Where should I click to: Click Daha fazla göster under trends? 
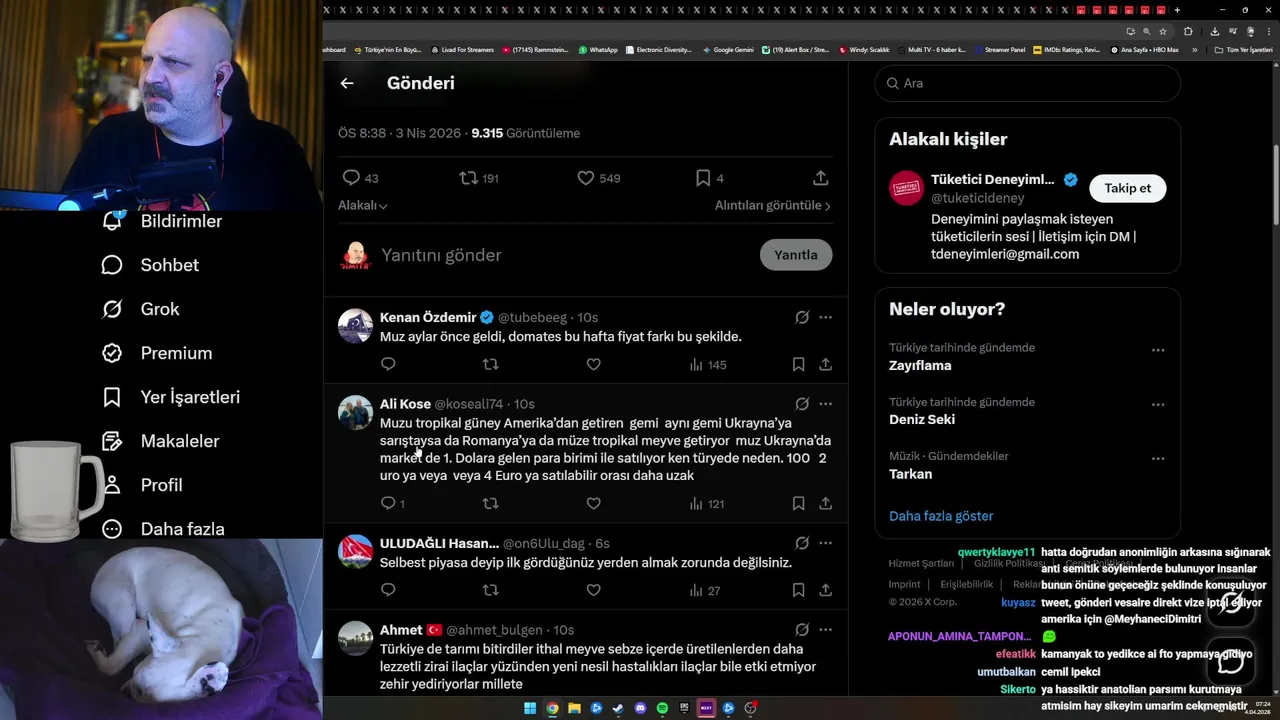coord(941,516)
